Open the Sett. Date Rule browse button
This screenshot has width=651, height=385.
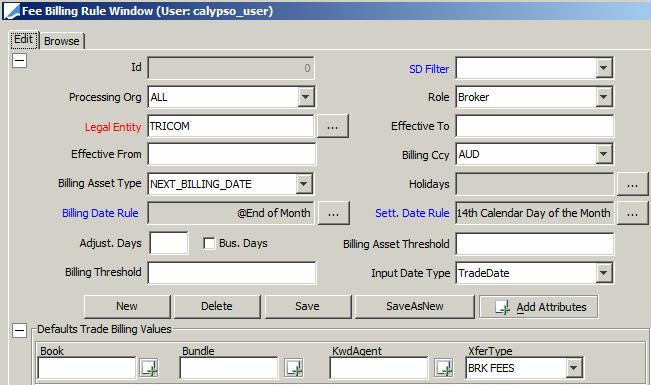point(632,213)
